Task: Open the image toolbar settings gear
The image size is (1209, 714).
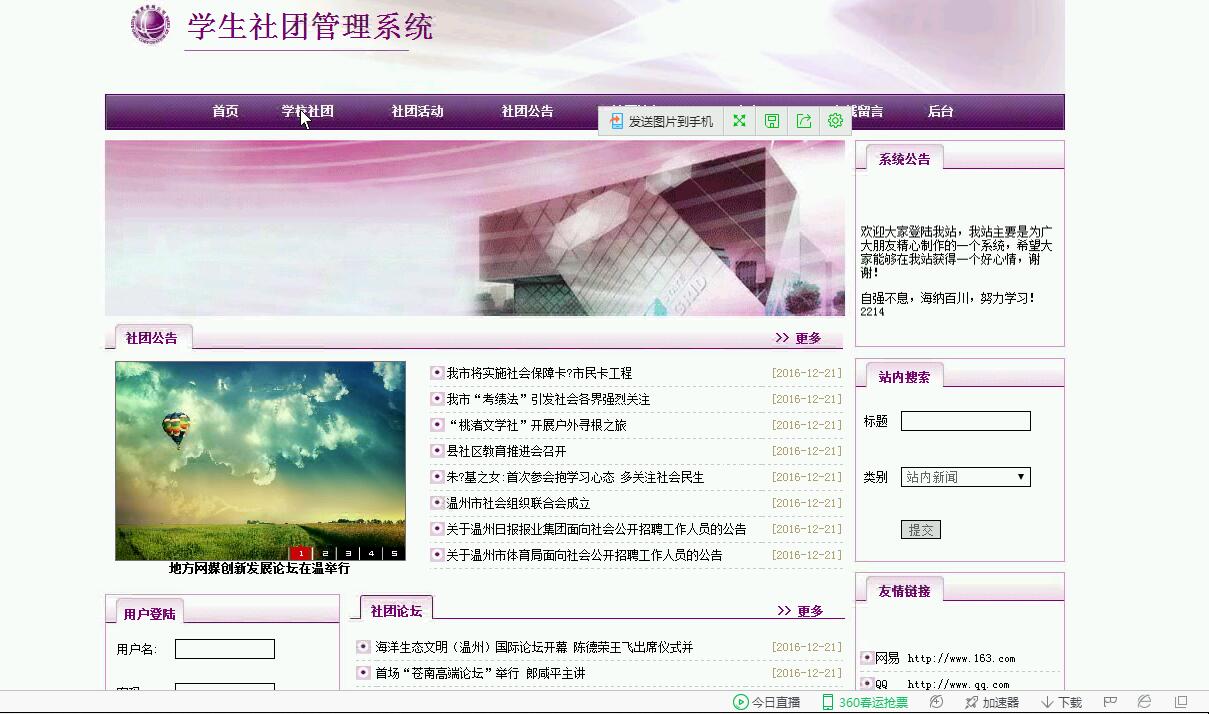Action: click(x=835, y=121)
